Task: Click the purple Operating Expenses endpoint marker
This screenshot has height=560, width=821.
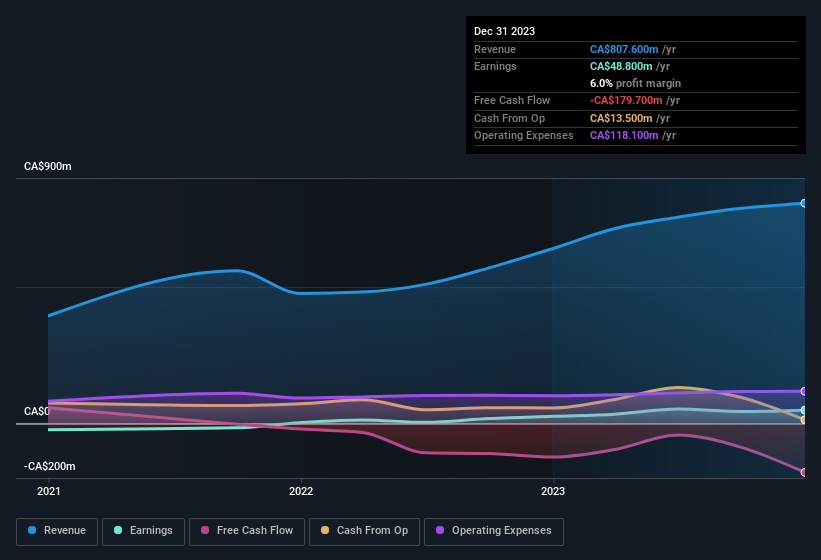Action: click(803, 391)
